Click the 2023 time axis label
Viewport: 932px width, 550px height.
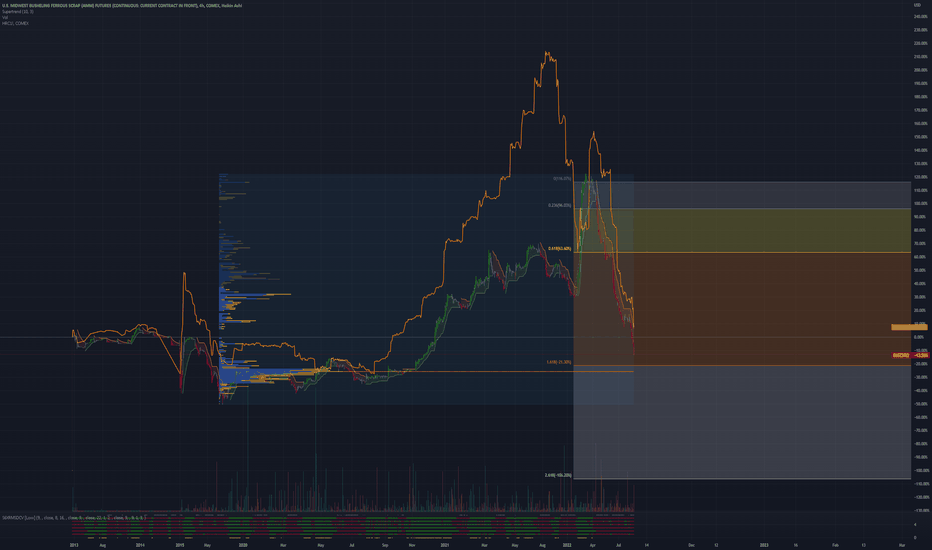click(764, 545)
